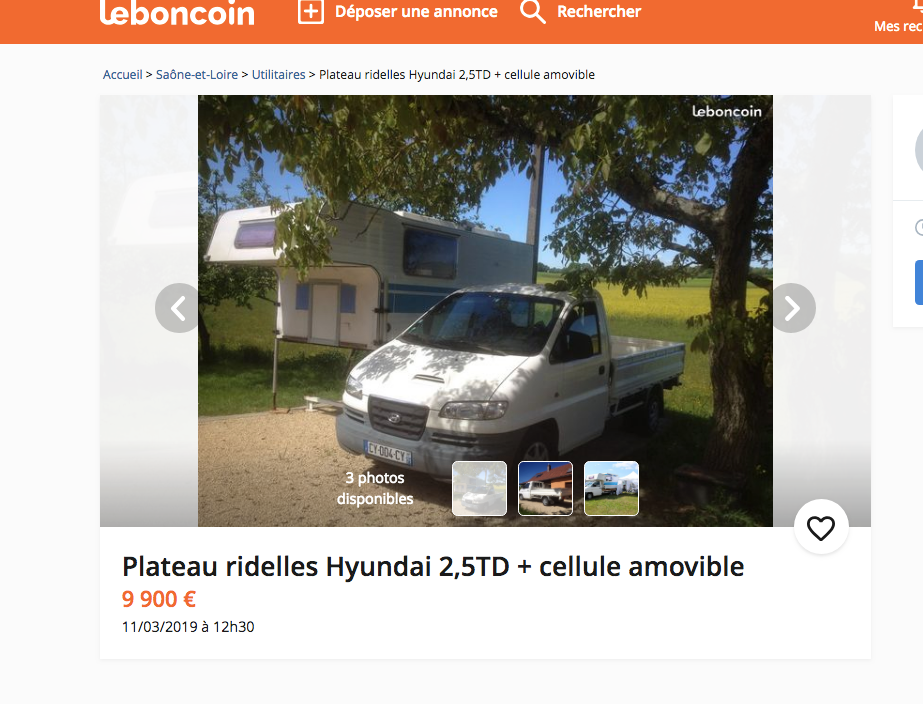Select second thumbnail with house and truck
This screenshot has height=704, width=923.
(x=545, y=489)
